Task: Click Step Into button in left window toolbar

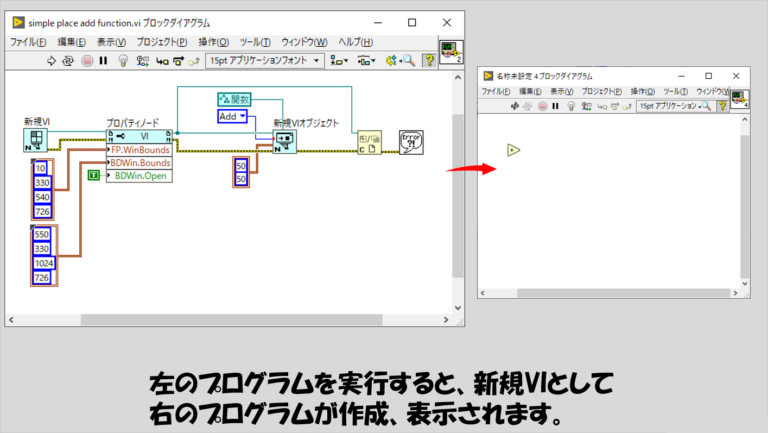Action: pyautogui.click(x=162, y=61)
